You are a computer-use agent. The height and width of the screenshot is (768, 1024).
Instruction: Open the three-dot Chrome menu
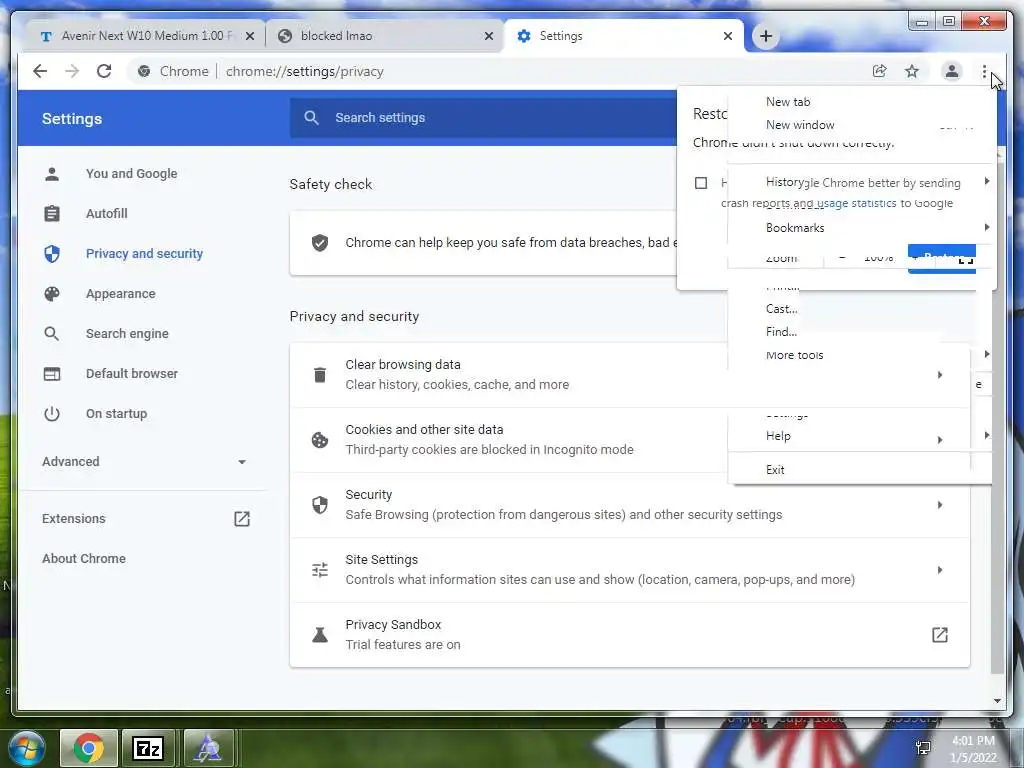point(984,71)
